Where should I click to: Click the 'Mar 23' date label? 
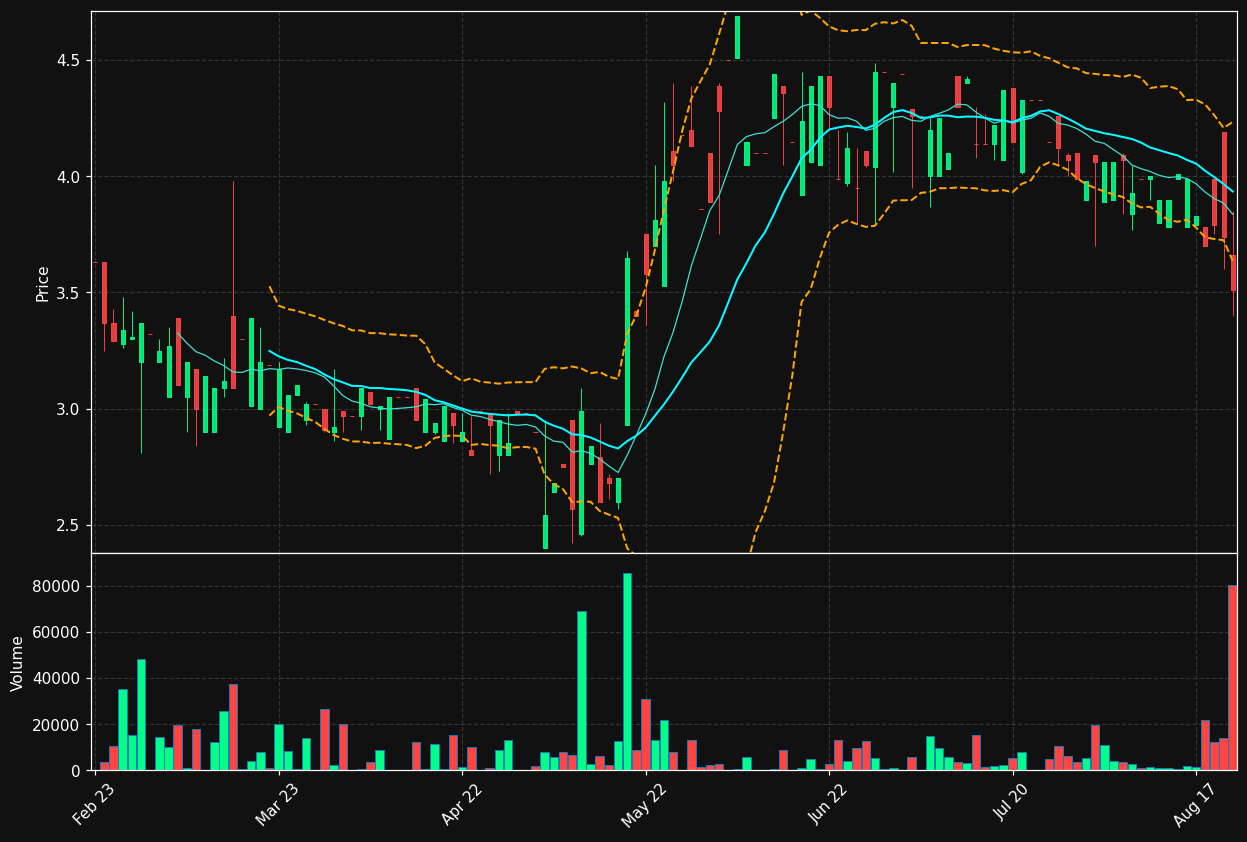276,803
